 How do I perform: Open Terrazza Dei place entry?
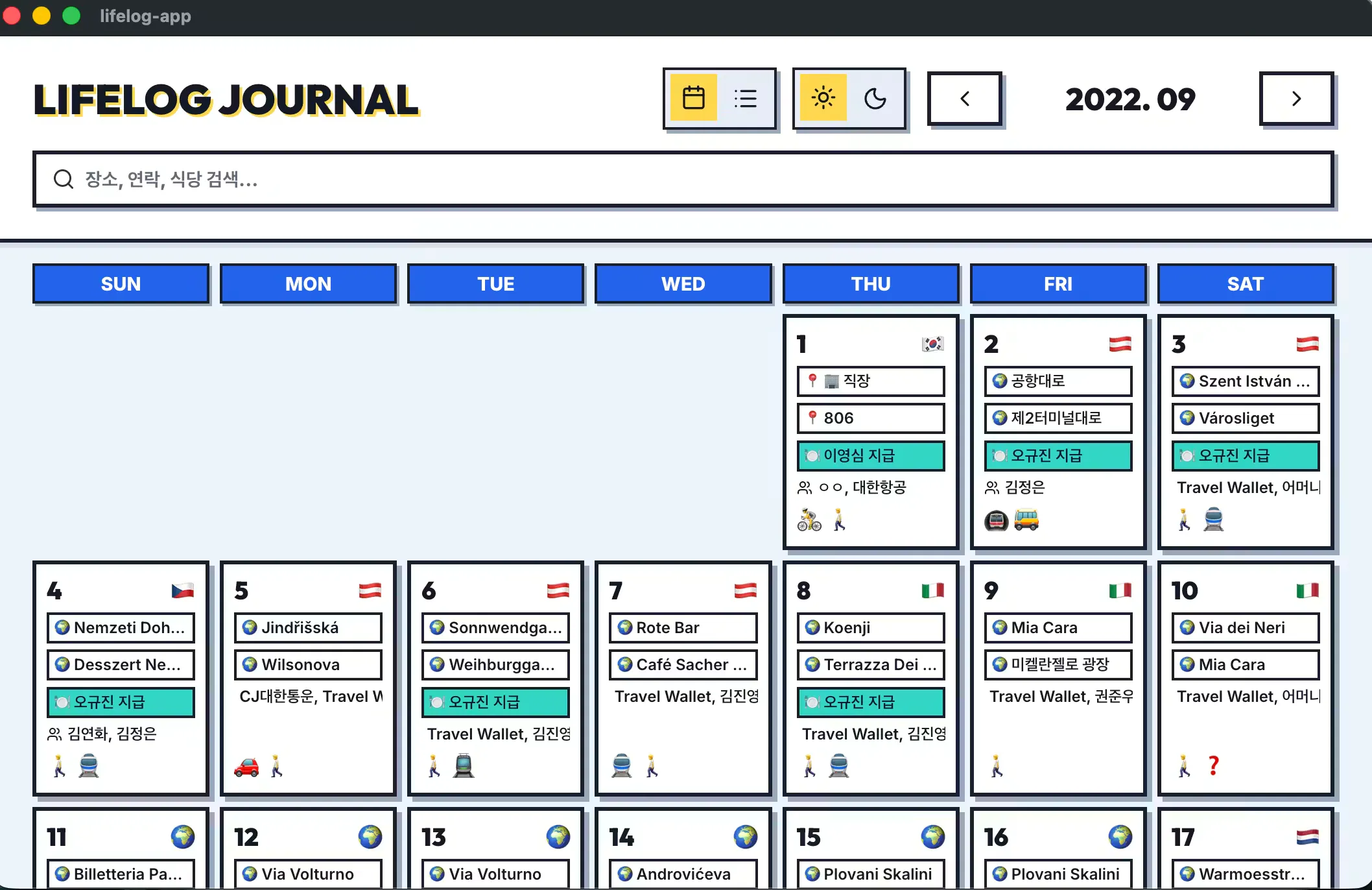pos(871,664)
